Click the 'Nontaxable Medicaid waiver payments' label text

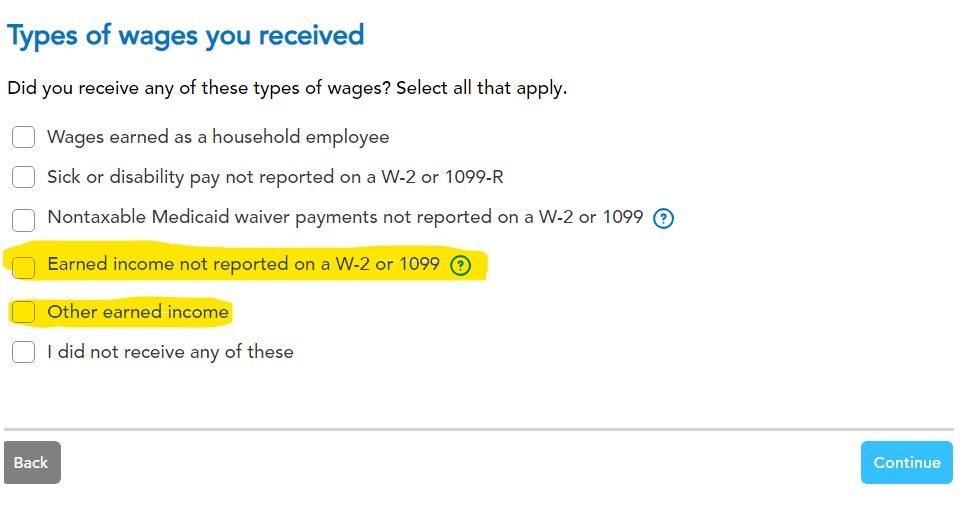345,217
